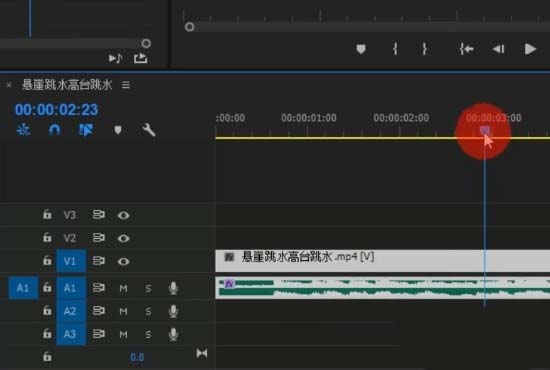The width and height of the screenshot is (550, 370).
Task: Toggle the Snap magnet in timeline
Action: [x=54, y=130]
